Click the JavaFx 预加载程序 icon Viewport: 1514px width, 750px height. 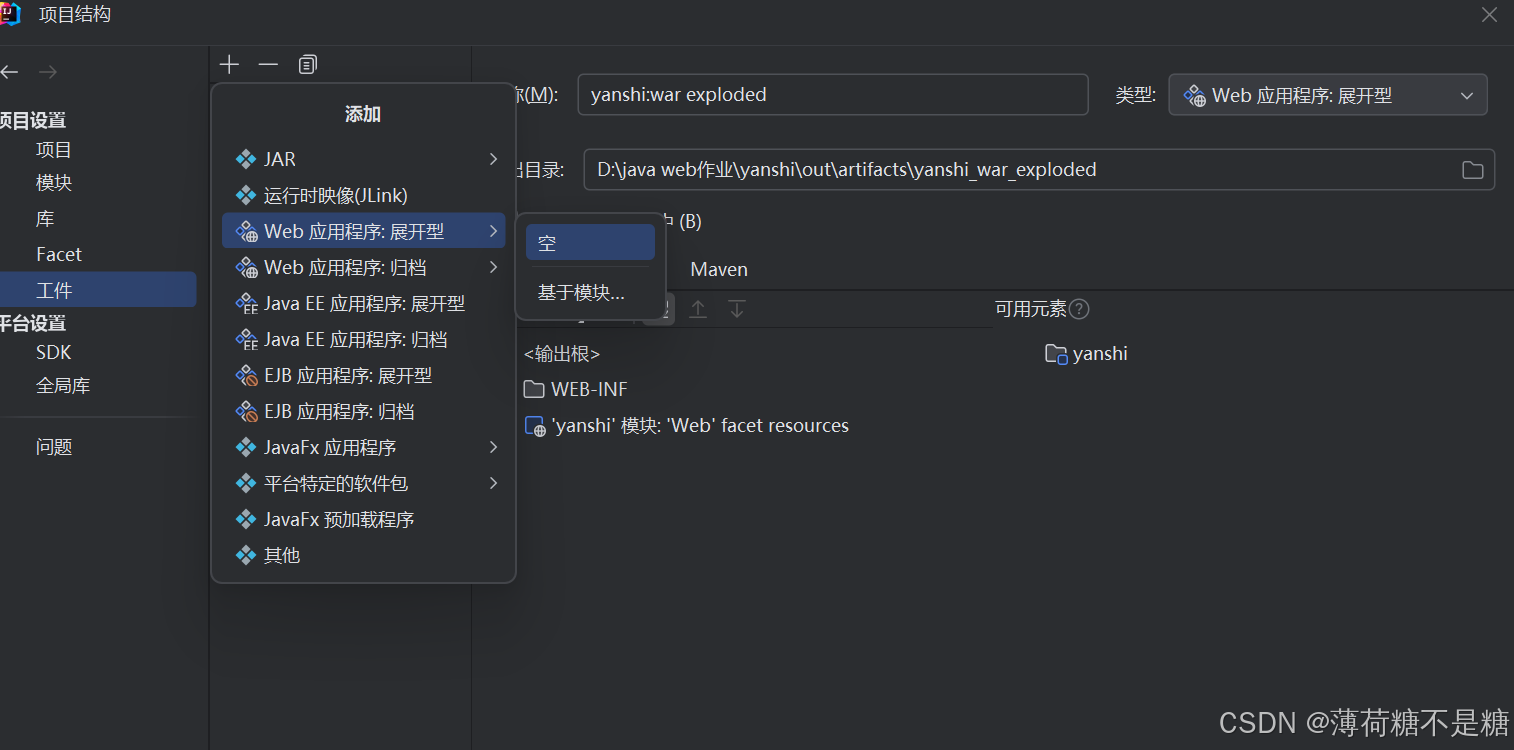pyautogui.click(x=246, y=519)
